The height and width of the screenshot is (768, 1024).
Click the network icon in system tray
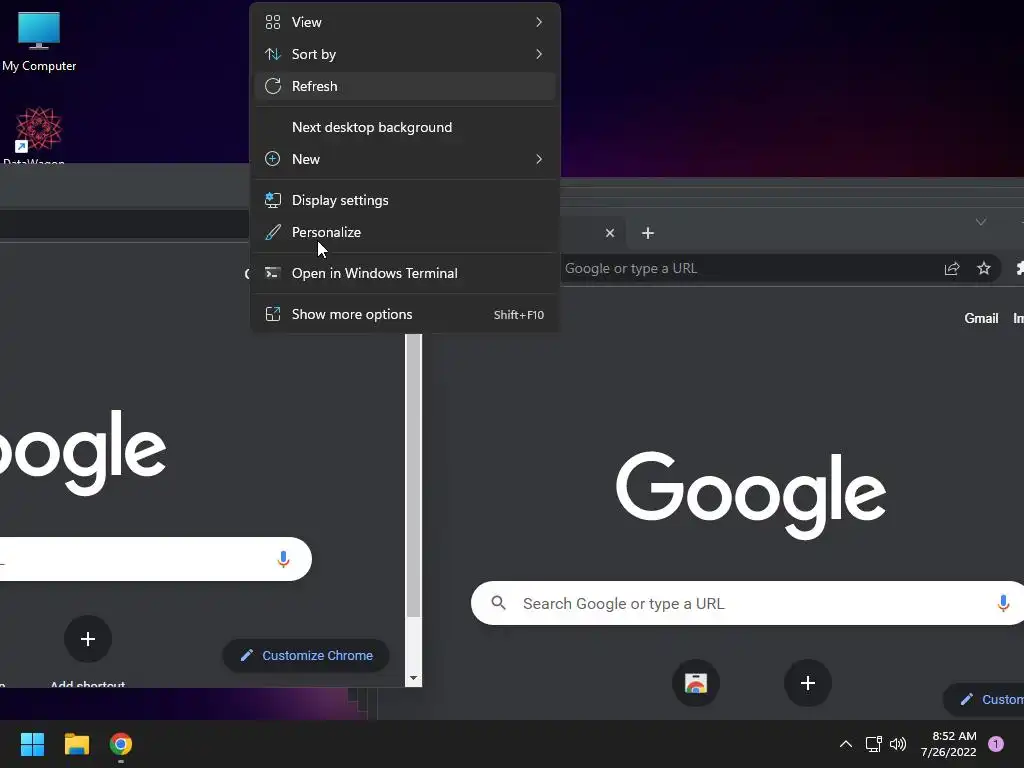pos(873,744)
